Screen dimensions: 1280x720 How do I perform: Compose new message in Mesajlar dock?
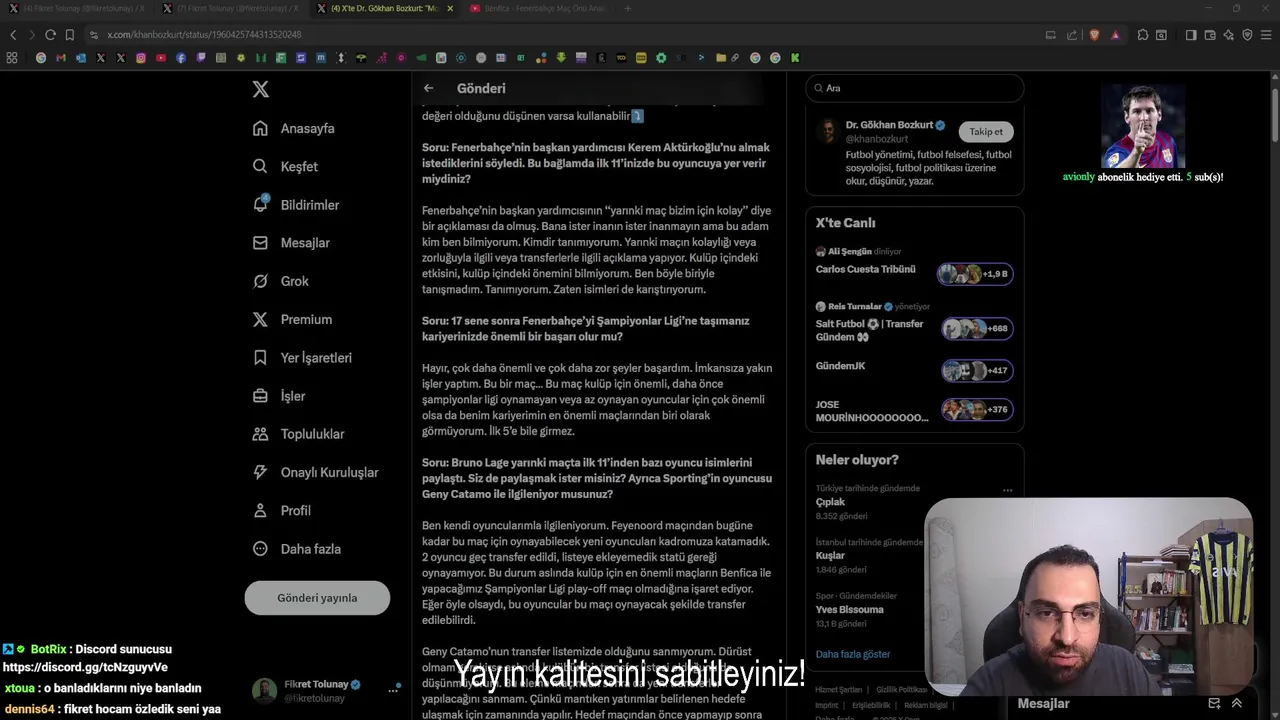pos(1214,703)
